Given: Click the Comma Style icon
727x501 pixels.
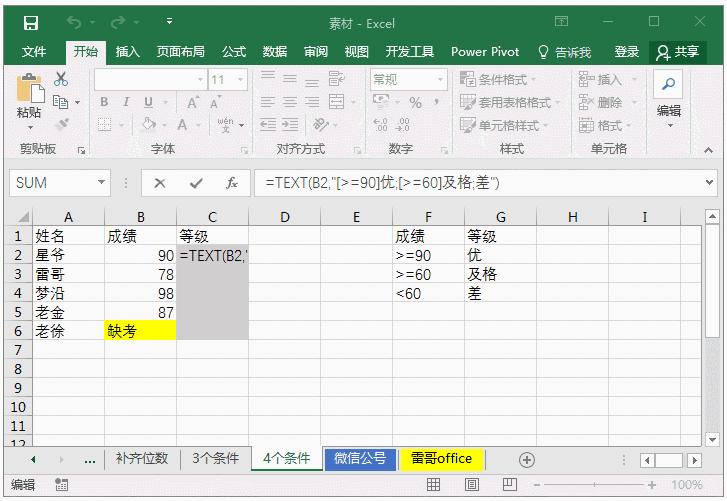Looking at the screenshot, I should [436, 102].
